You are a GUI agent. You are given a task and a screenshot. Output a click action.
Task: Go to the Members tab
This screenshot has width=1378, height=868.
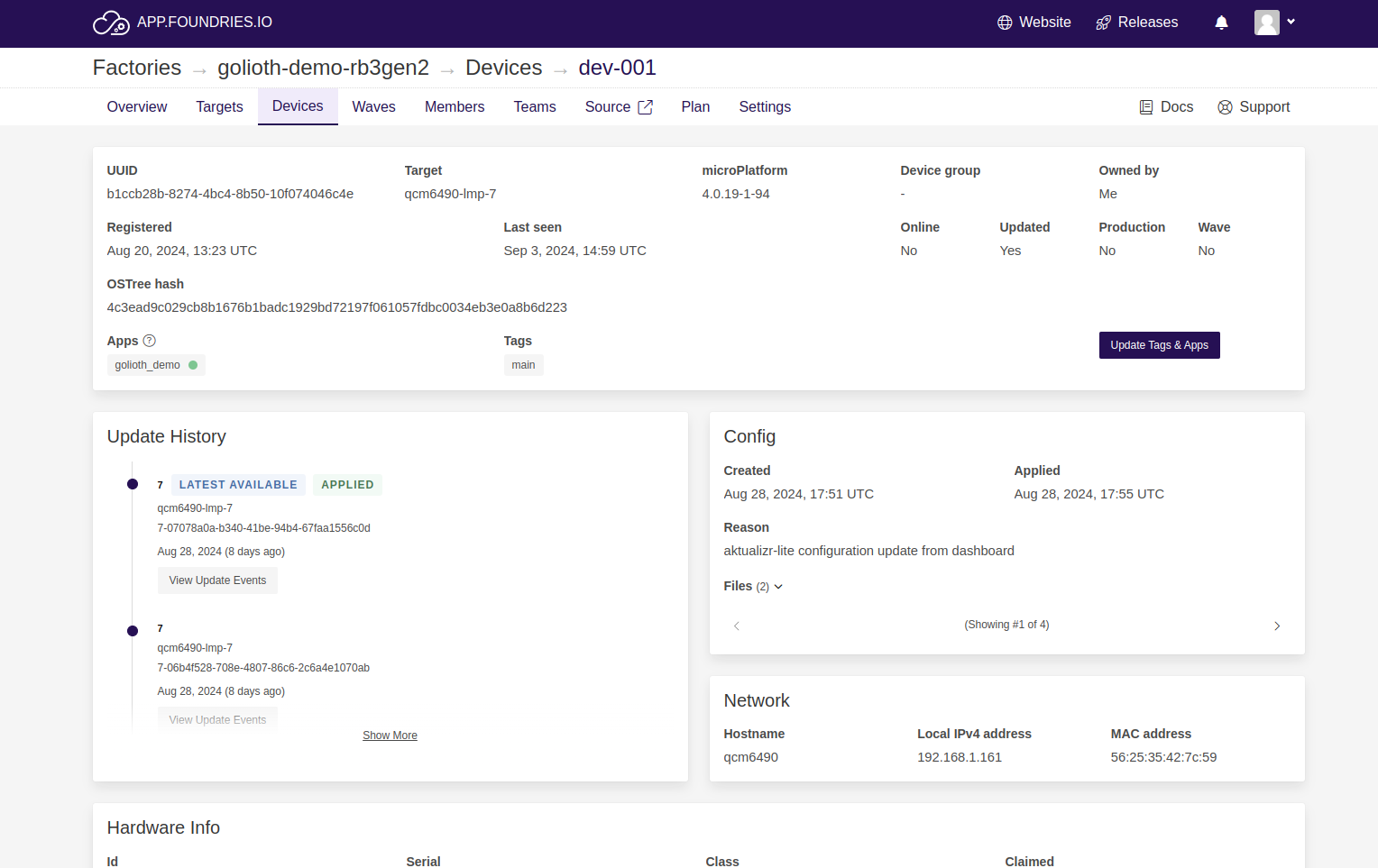tap(455, 107)
